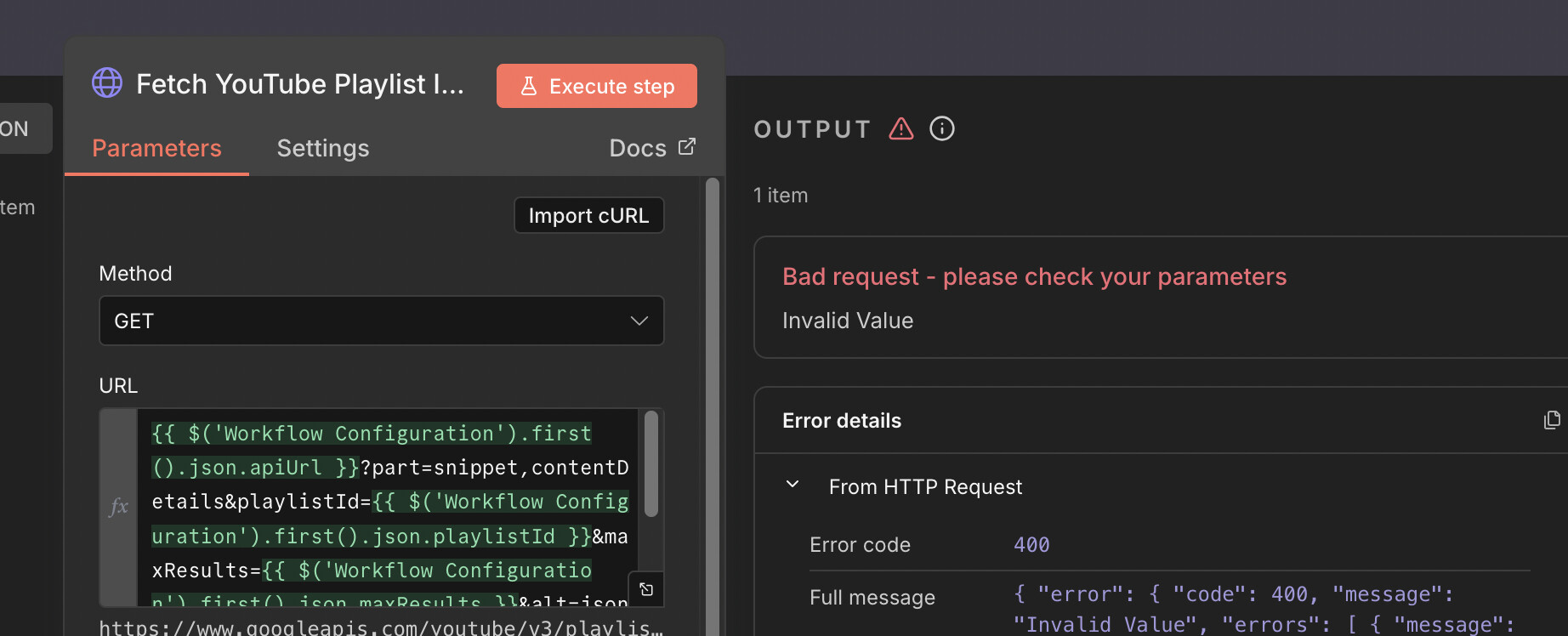This screenshot has width=1568, height=636.
Task: Open the expanded expression editor for URL
Action: click(x=646, y=589)
